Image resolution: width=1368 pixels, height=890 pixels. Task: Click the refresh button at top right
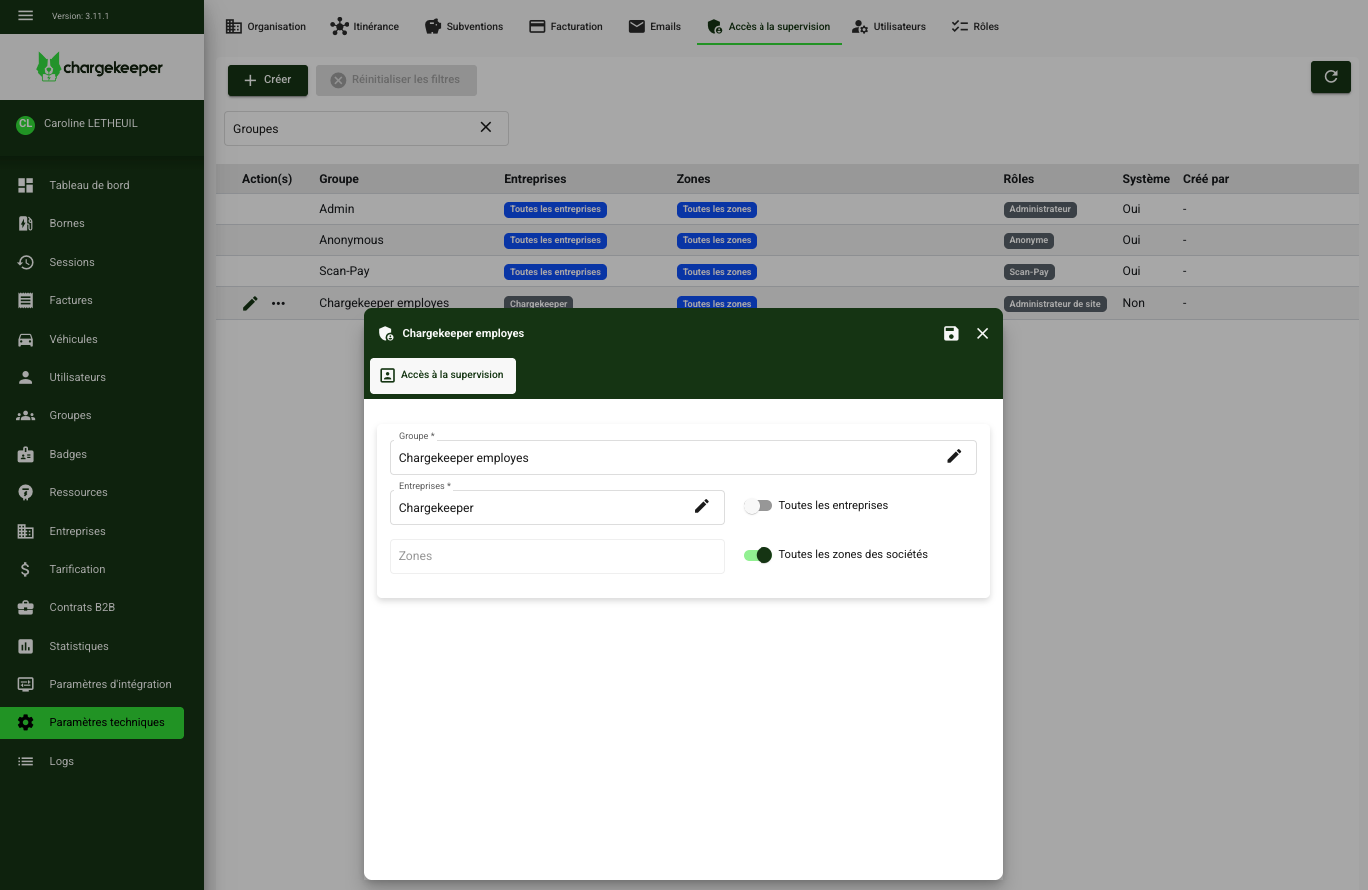tap(1330, 77)
